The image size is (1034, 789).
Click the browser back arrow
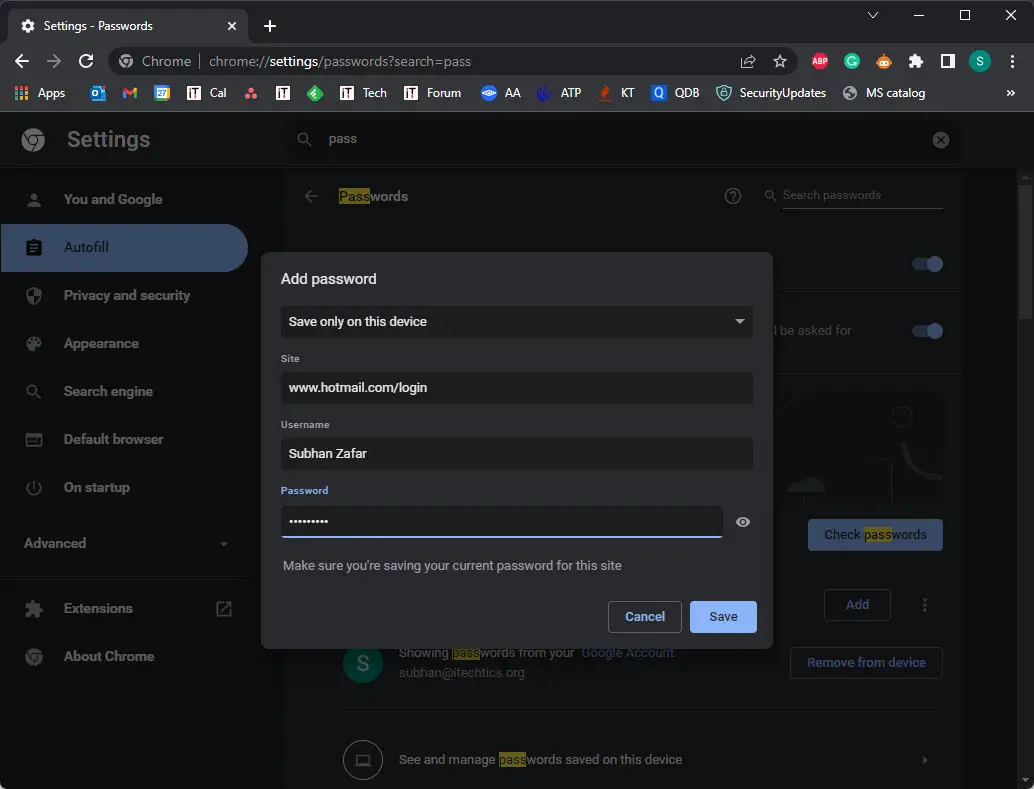tap(22, 61)
